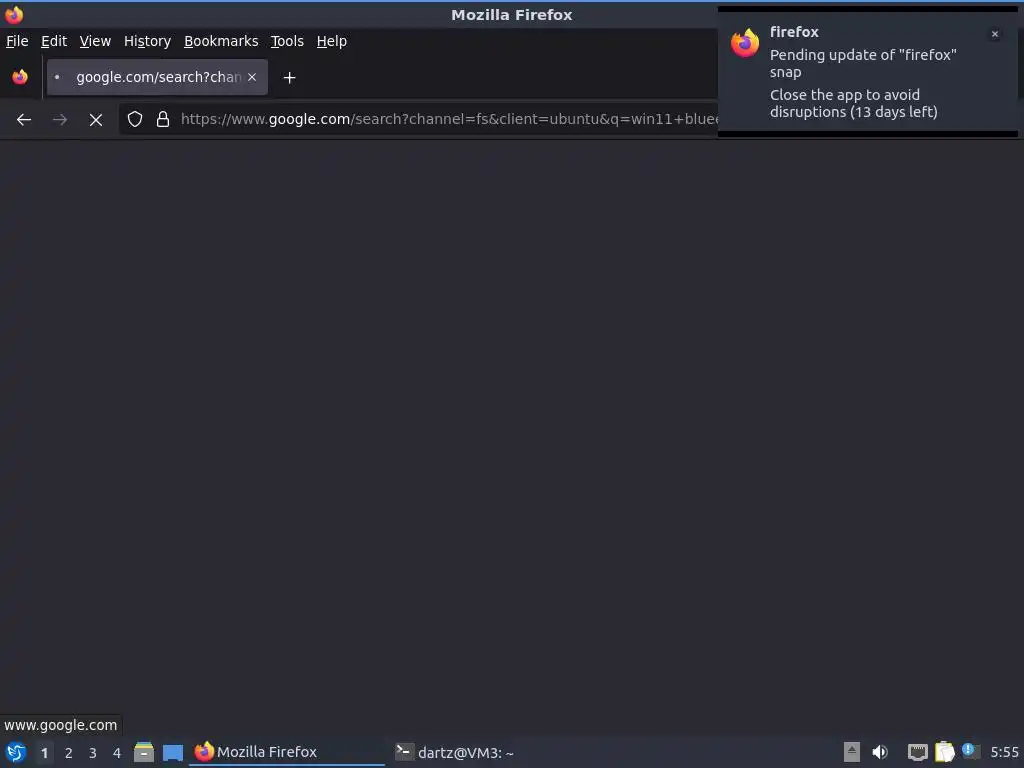Screen dimensions: 1024x768
Task: Close the google.com/search tab
Action: tap(252, 77)
